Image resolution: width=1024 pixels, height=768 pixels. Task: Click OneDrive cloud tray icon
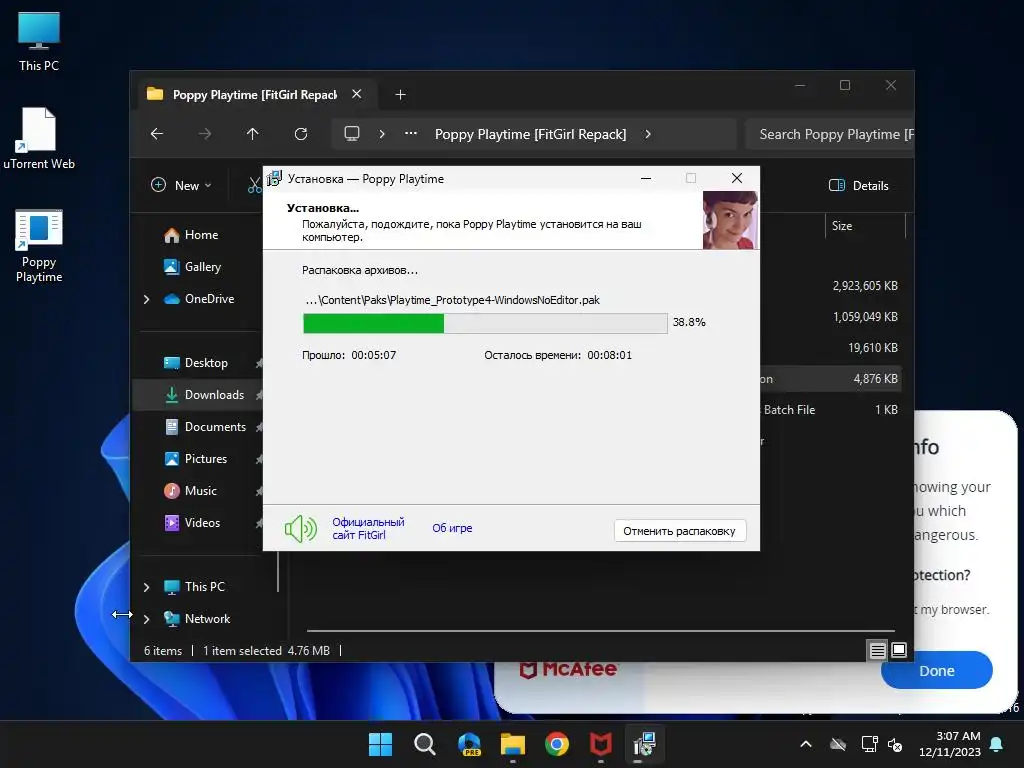[838, 744]
